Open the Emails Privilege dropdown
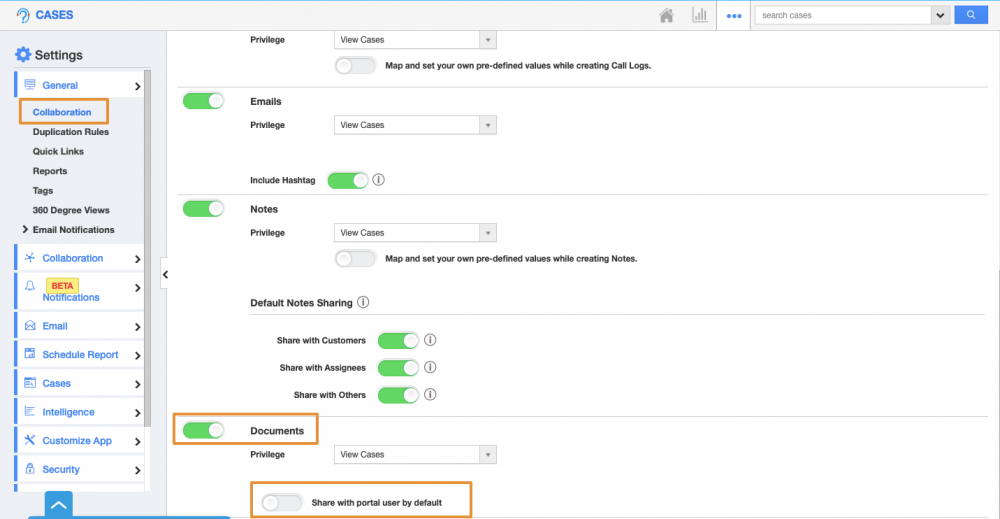The width and height of the screenshot is (1000, 519). tap(414, 125)
